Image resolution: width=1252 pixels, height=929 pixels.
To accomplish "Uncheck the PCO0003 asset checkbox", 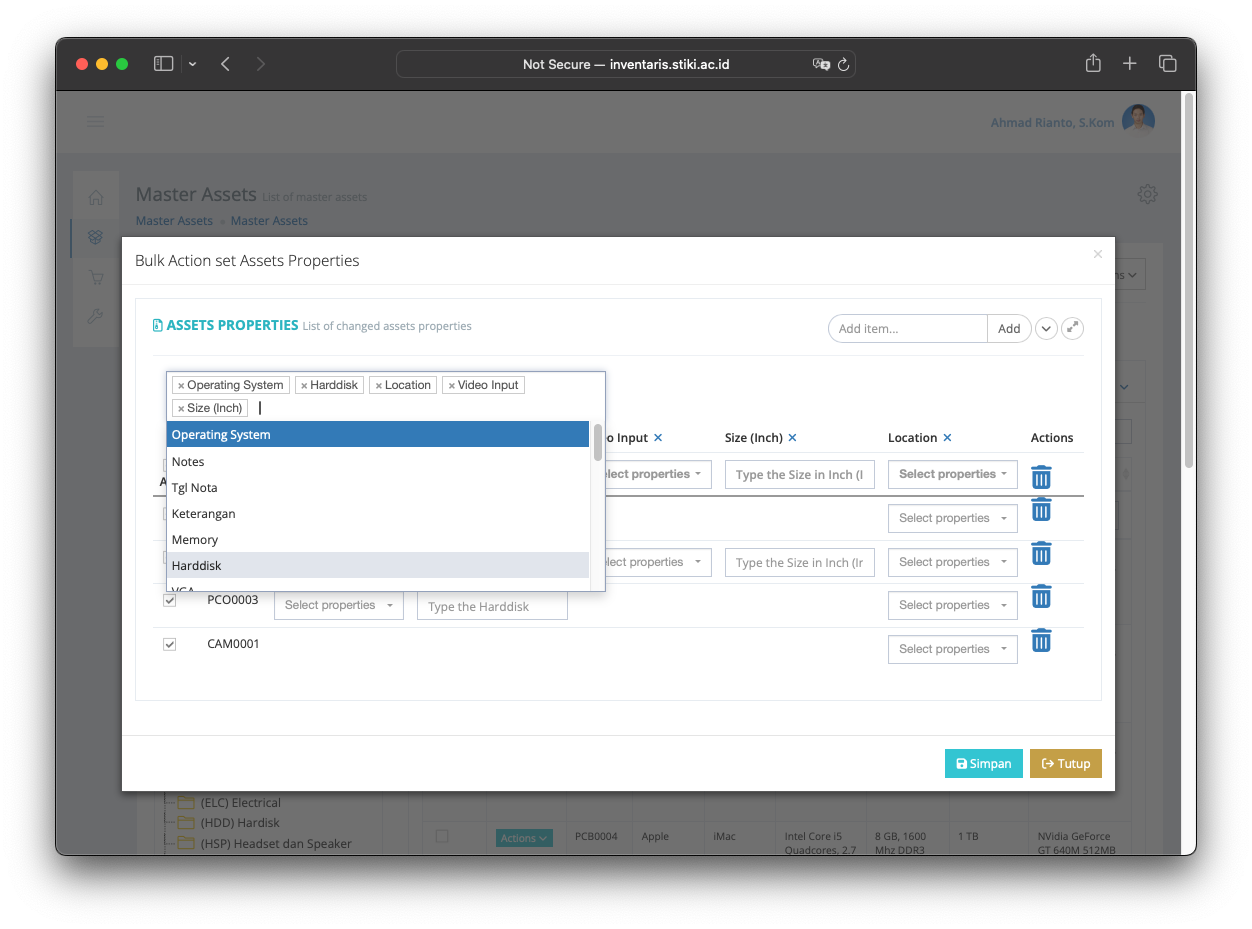I will [169, 601].
